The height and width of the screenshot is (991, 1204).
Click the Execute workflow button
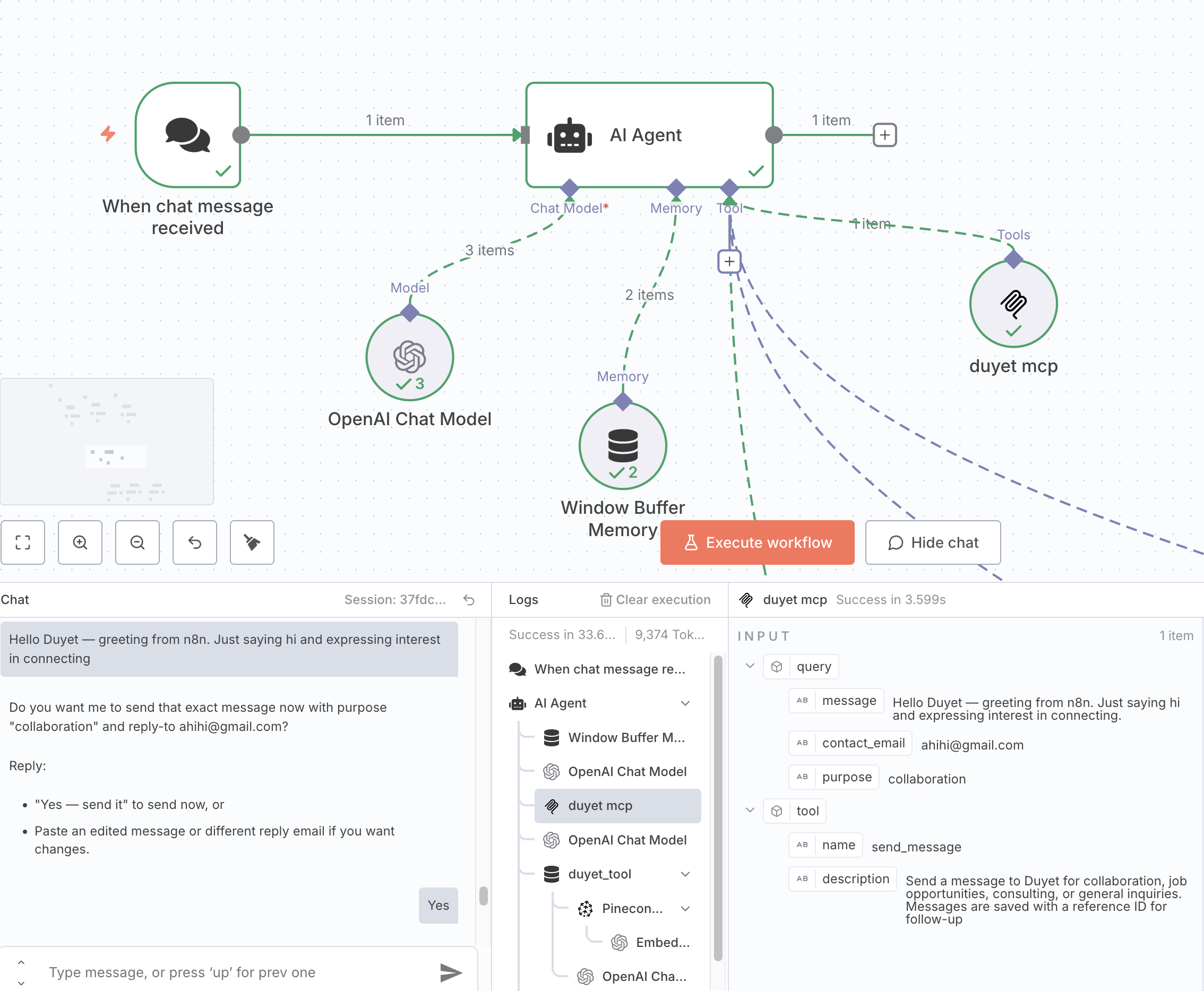(757, 542)
